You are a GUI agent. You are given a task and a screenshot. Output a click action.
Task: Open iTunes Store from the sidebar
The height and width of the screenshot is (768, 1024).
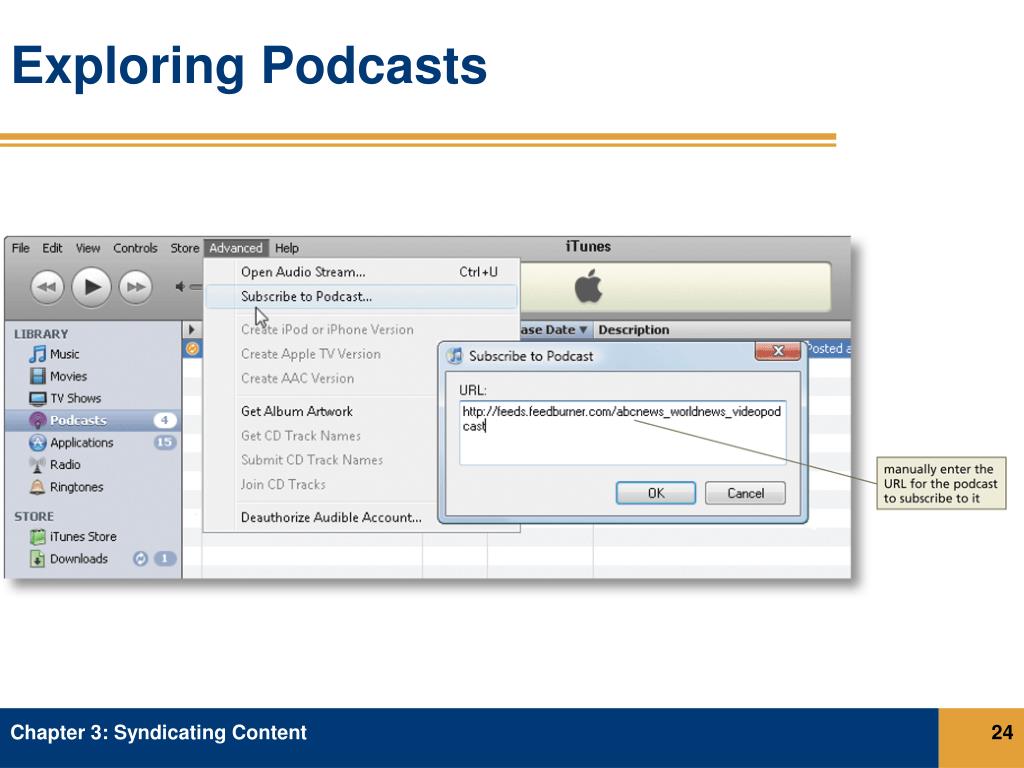[93, 537]
